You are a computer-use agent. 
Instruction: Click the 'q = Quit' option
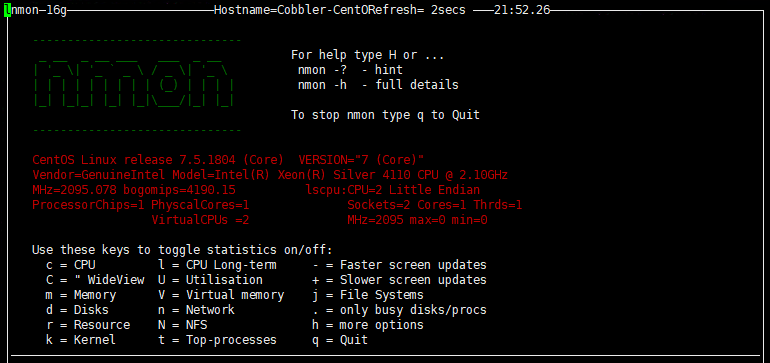pyautogui.click(x=340, y=340)
